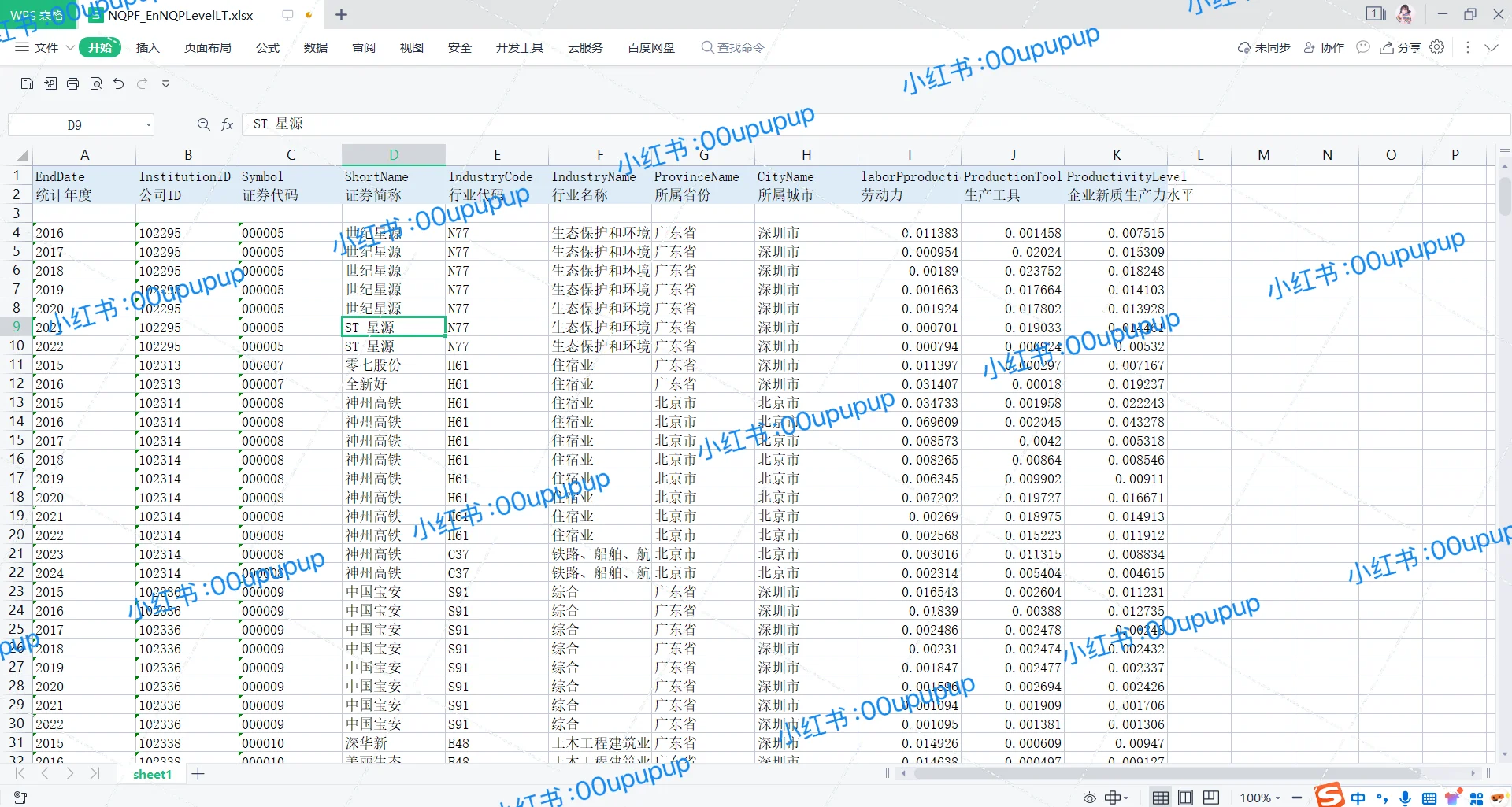Expand the arrow next to 文件
Viewport: 1512px width, 807px height.
pos(70,47)
